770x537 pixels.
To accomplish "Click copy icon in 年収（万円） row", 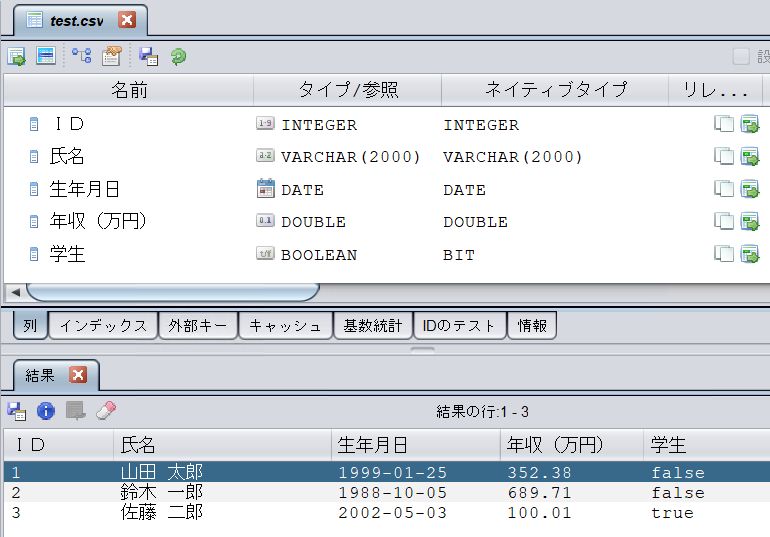I will click(724, 221).
